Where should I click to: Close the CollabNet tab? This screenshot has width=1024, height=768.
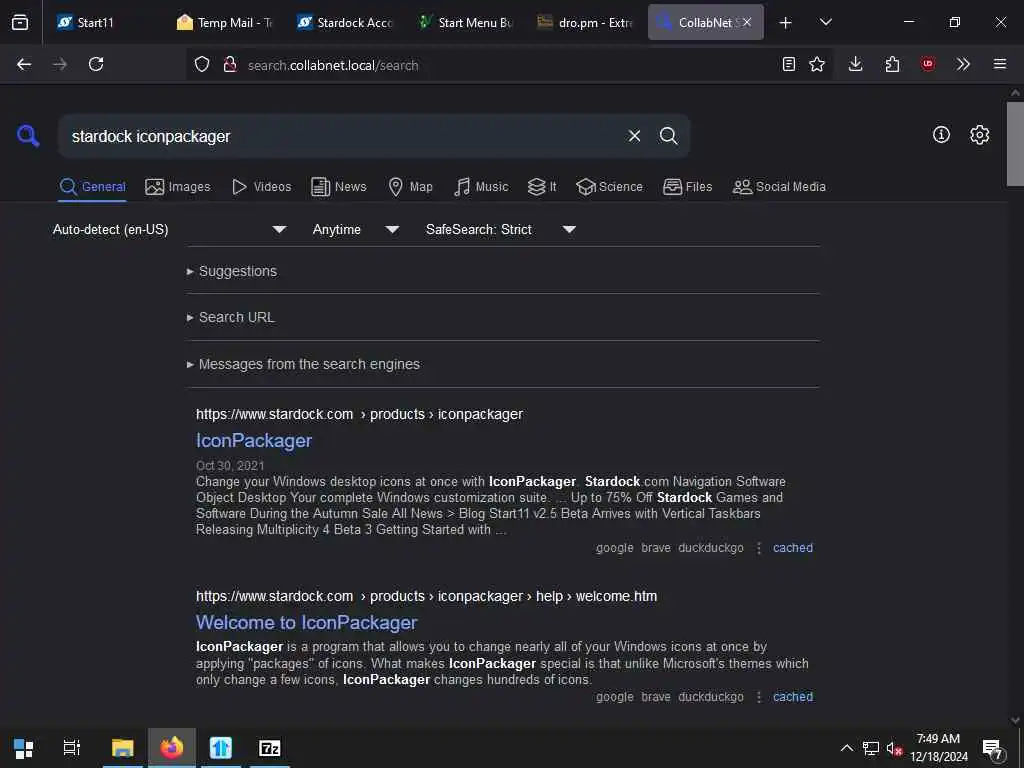(747, 22)
